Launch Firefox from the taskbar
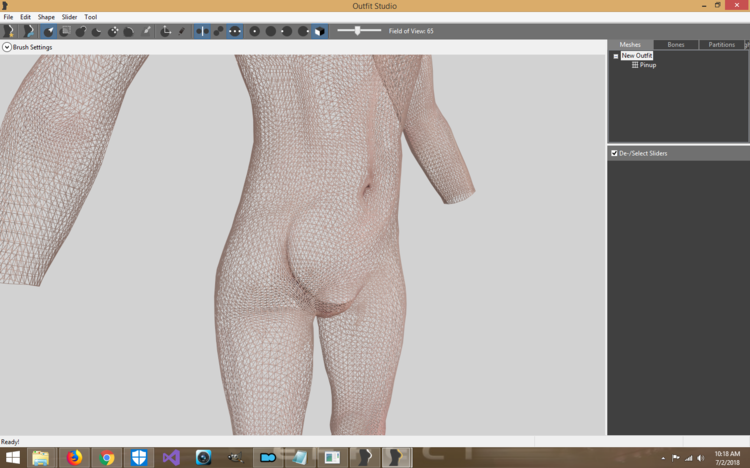The height and width of the screenshot is (468, 750). click(x=74, y=458)
